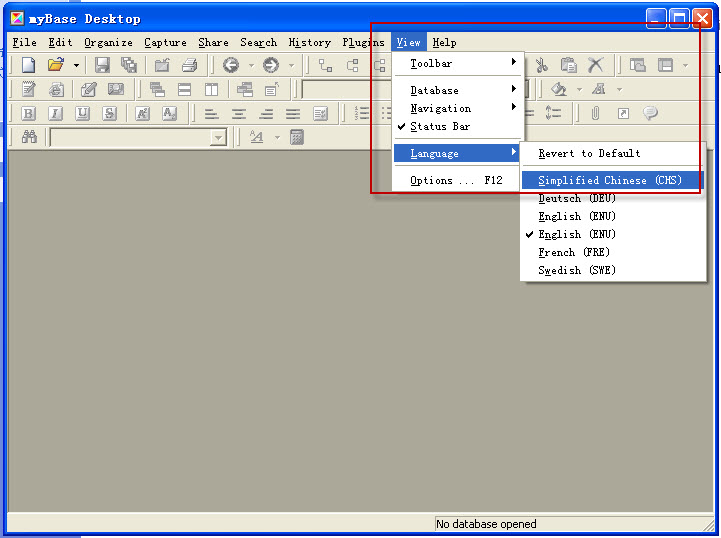Screen dimensions: 721x538
Task: Open the back button history dropdown arrow
Action: [251, 65]
